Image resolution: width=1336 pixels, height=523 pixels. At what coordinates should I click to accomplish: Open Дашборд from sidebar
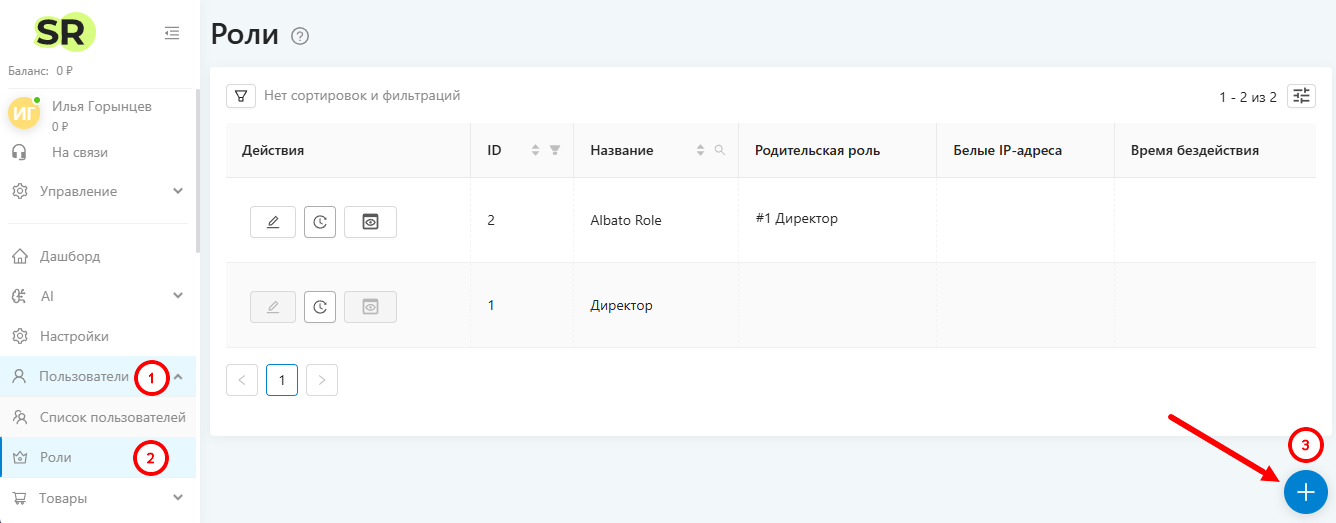70,256
